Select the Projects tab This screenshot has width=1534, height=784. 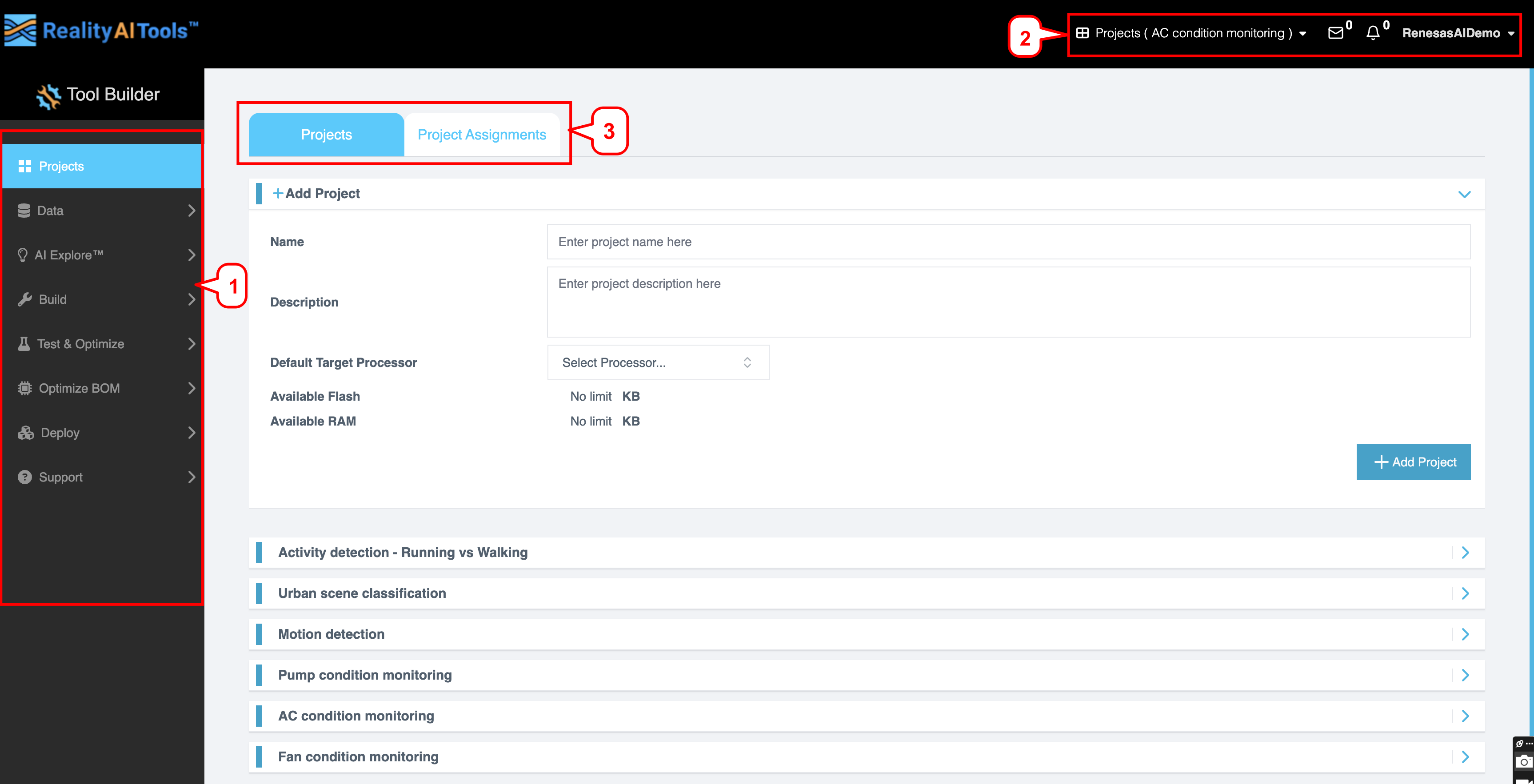[x=326, y=135]
